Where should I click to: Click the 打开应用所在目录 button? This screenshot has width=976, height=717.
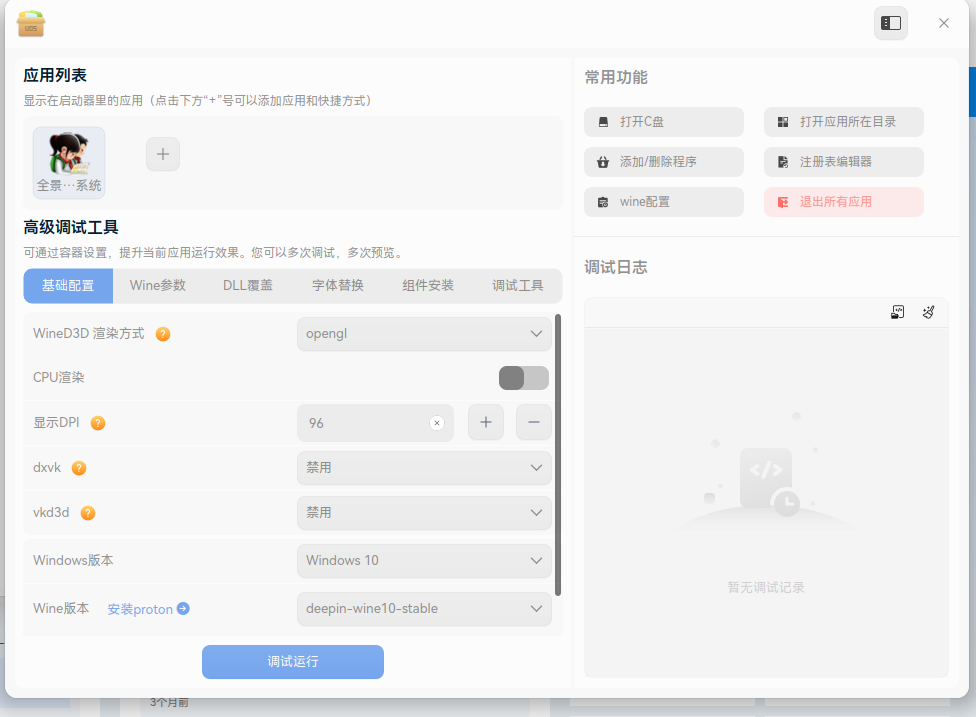(x=843, y=122)
